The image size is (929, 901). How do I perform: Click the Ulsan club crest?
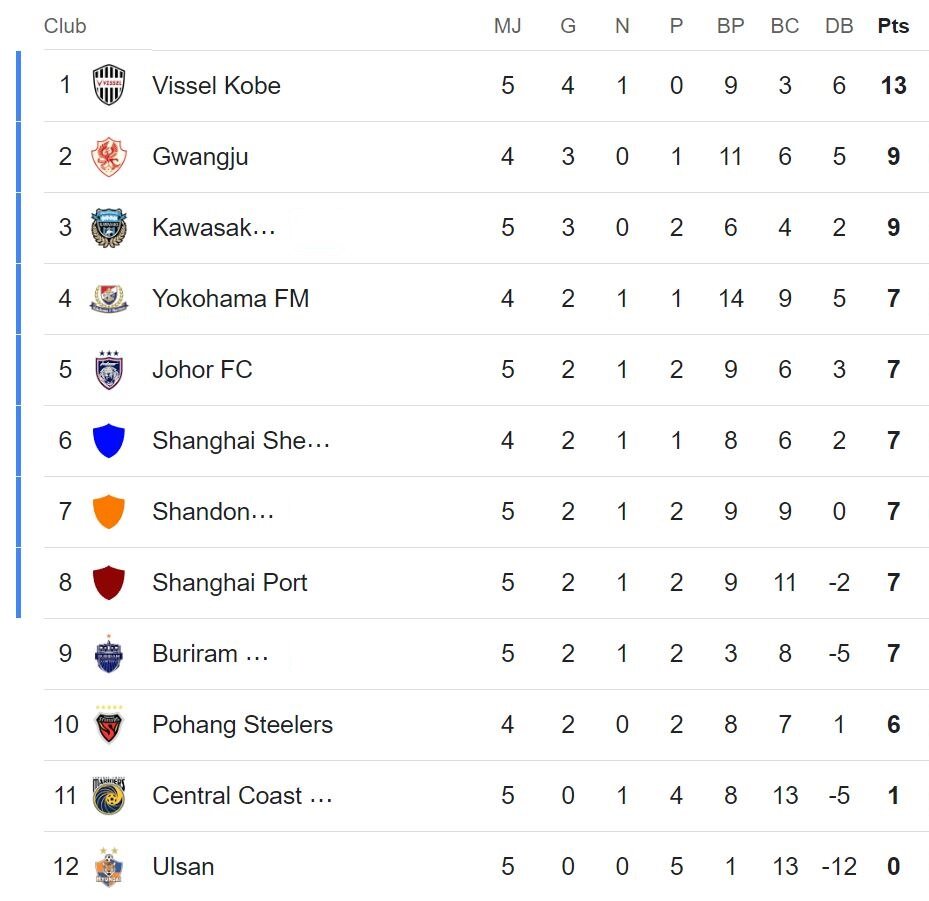pos(108,867)
